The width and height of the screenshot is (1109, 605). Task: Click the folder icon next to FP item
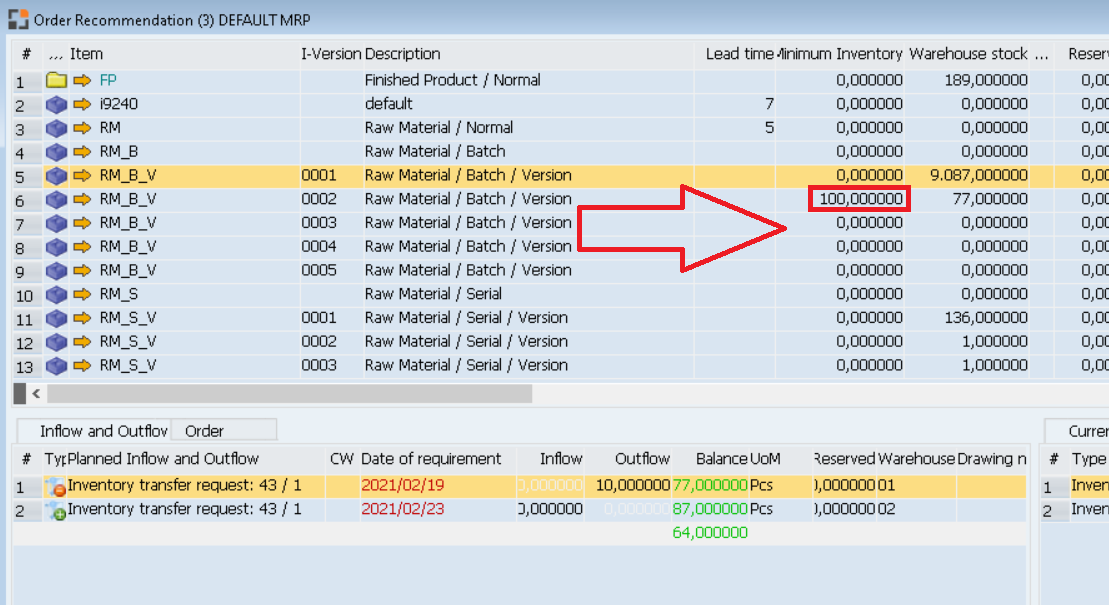(56, 80)
